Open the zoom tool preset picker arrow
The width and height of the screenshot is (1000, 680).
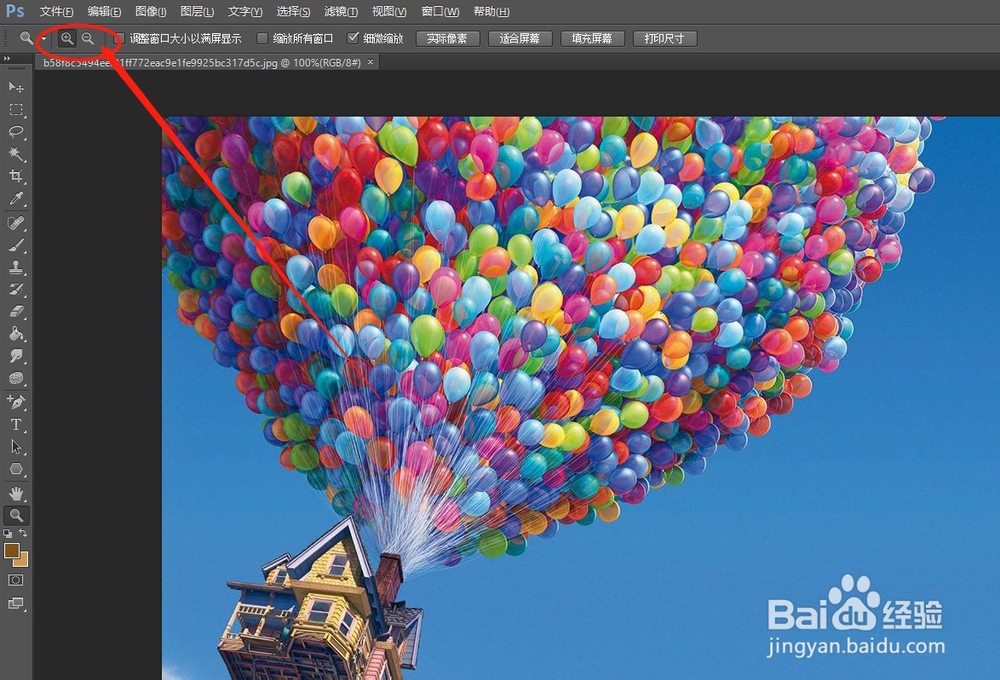click(x=43, y=40)
